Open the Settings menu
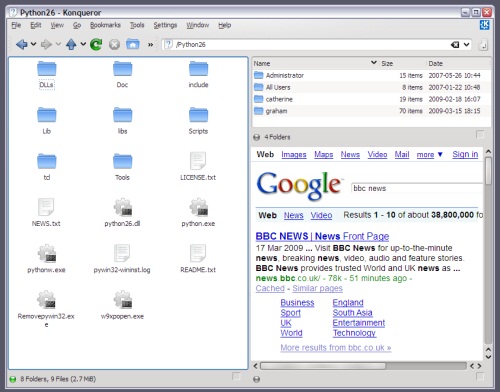Screen dimensions: 500x392 (x=165, y=25)
